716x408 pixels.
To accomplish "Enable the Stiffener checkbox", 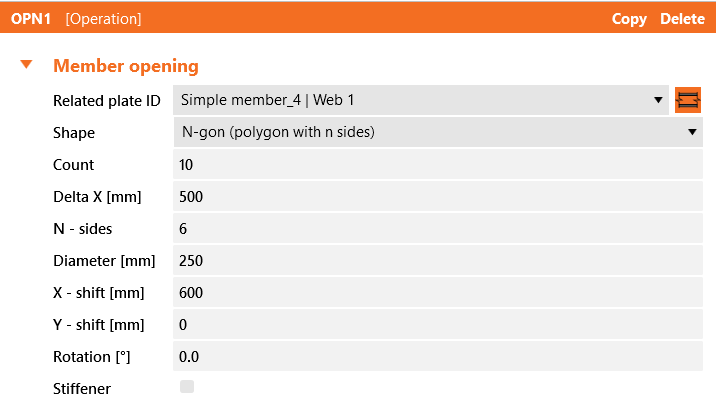I will (186, 387).
